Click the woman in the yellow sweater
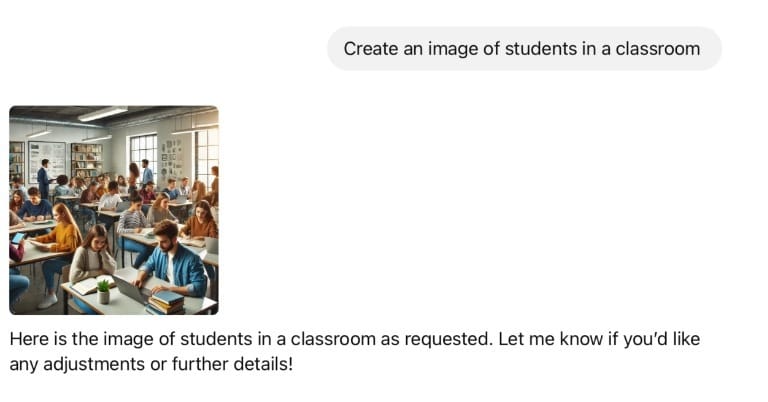 (x=66, y=237)
